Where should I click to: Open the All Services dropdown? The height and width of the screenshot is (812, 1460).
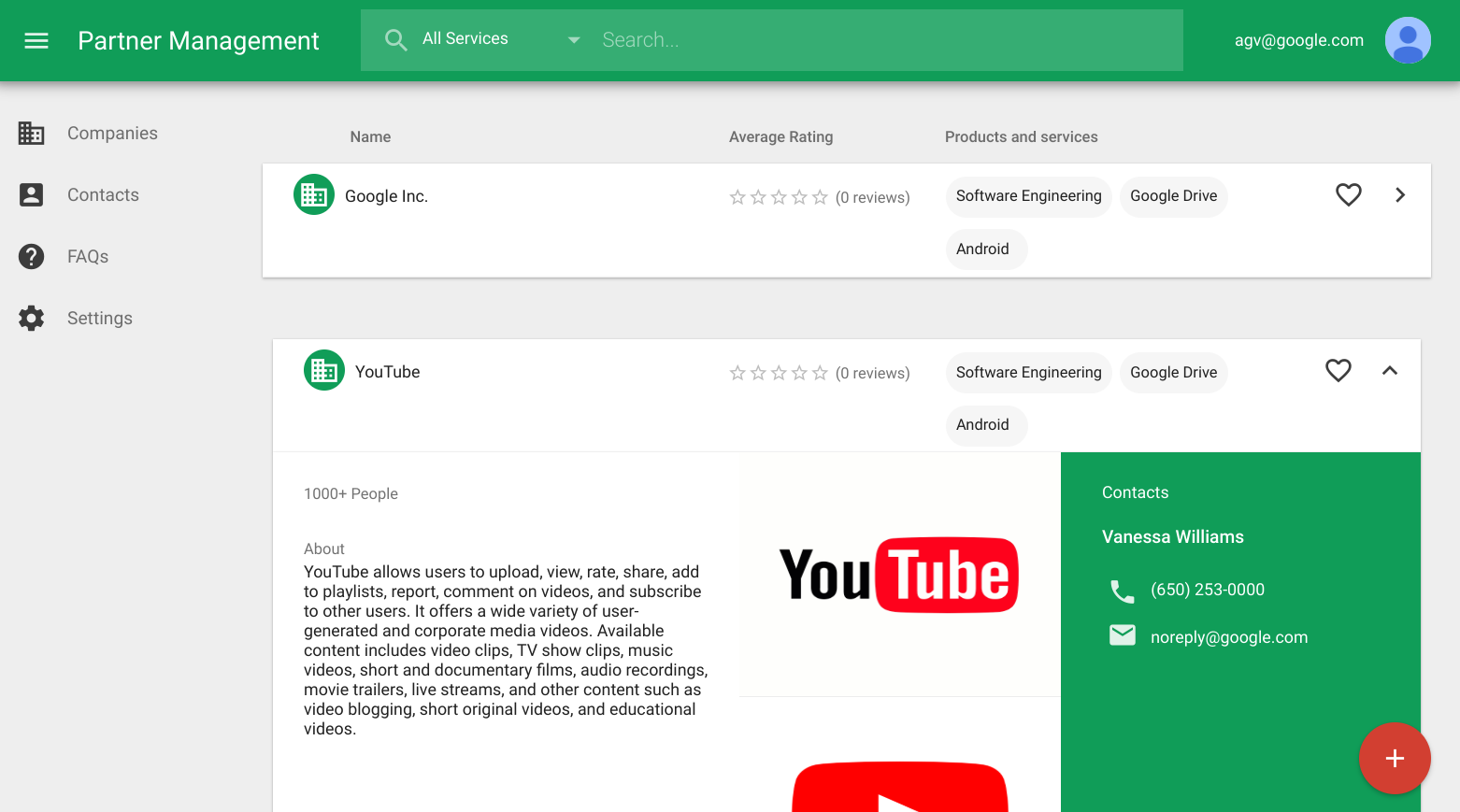501,39
